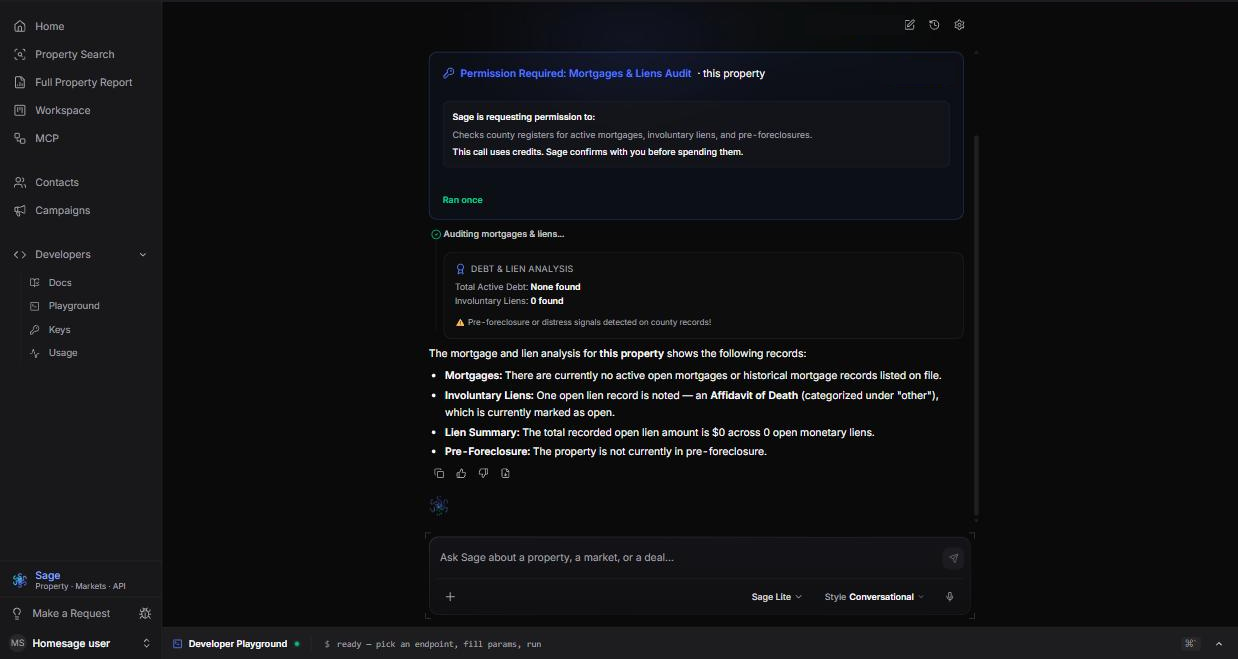The image size is (1238, 659).
Task: Select the Sage assistant entry in sidebar
Action: [81, 580]
